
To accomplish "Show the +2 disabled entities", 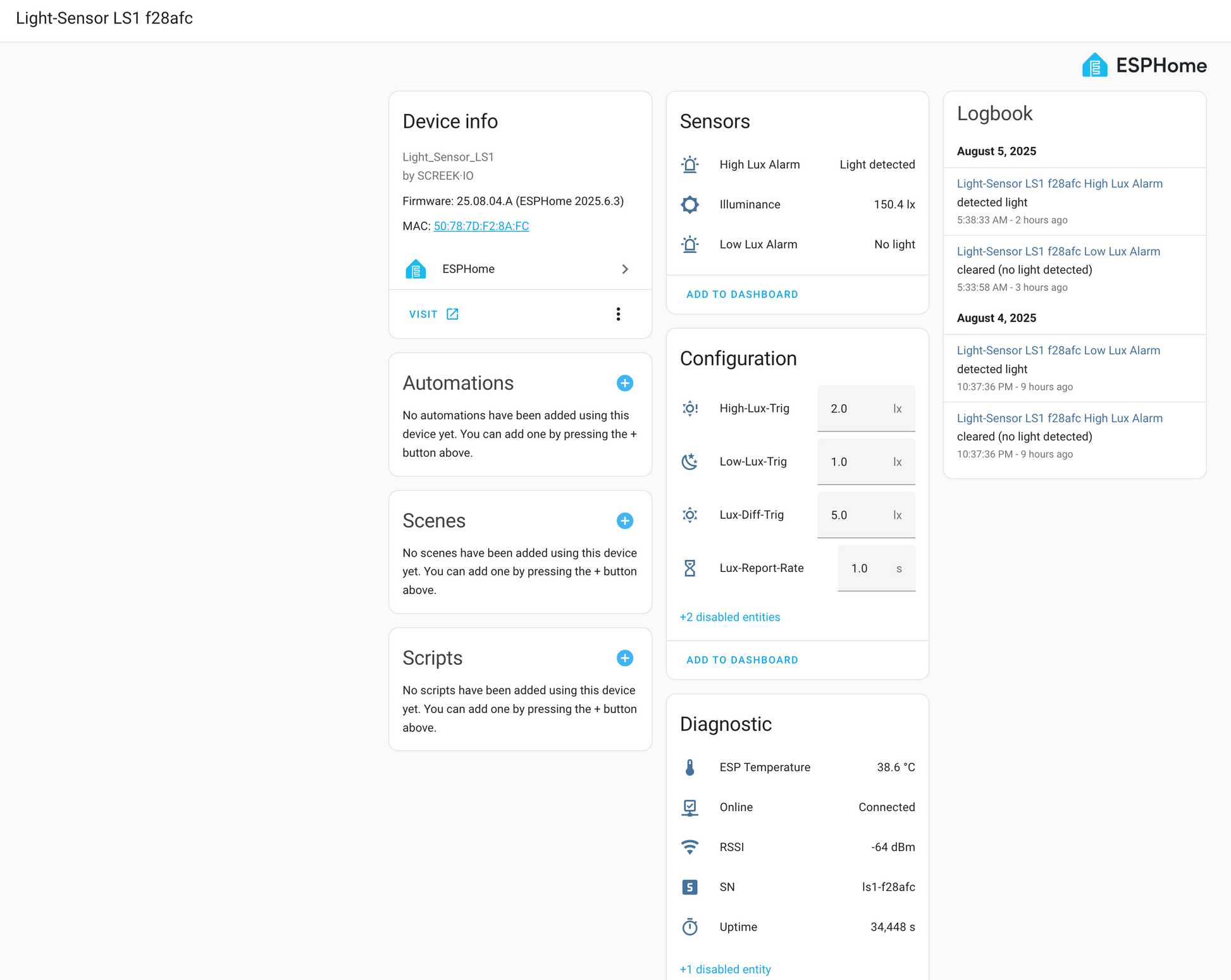I will point(730,617).
